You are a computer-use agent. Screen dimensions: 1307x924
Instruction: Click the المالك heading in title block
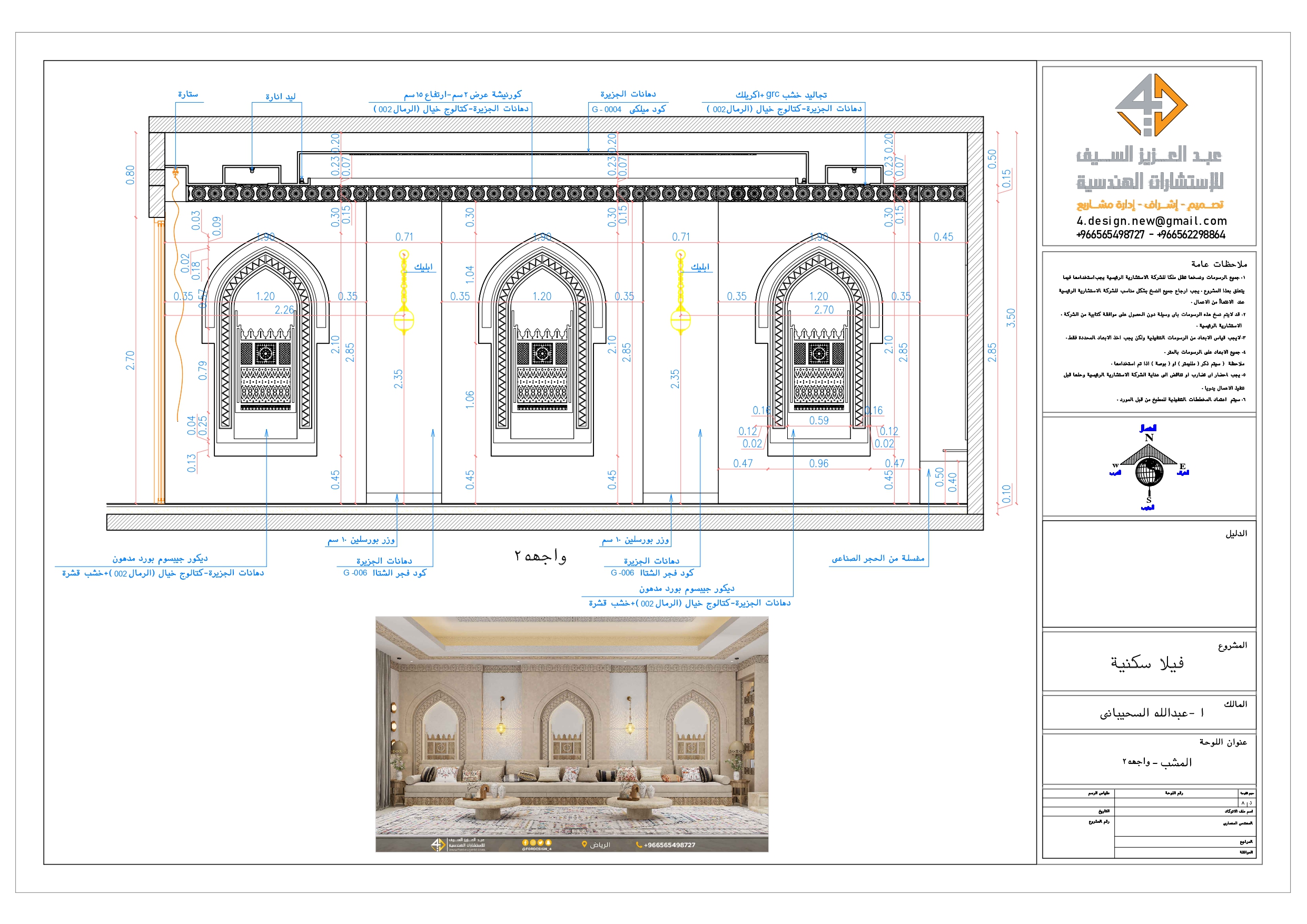point(1235,704)
